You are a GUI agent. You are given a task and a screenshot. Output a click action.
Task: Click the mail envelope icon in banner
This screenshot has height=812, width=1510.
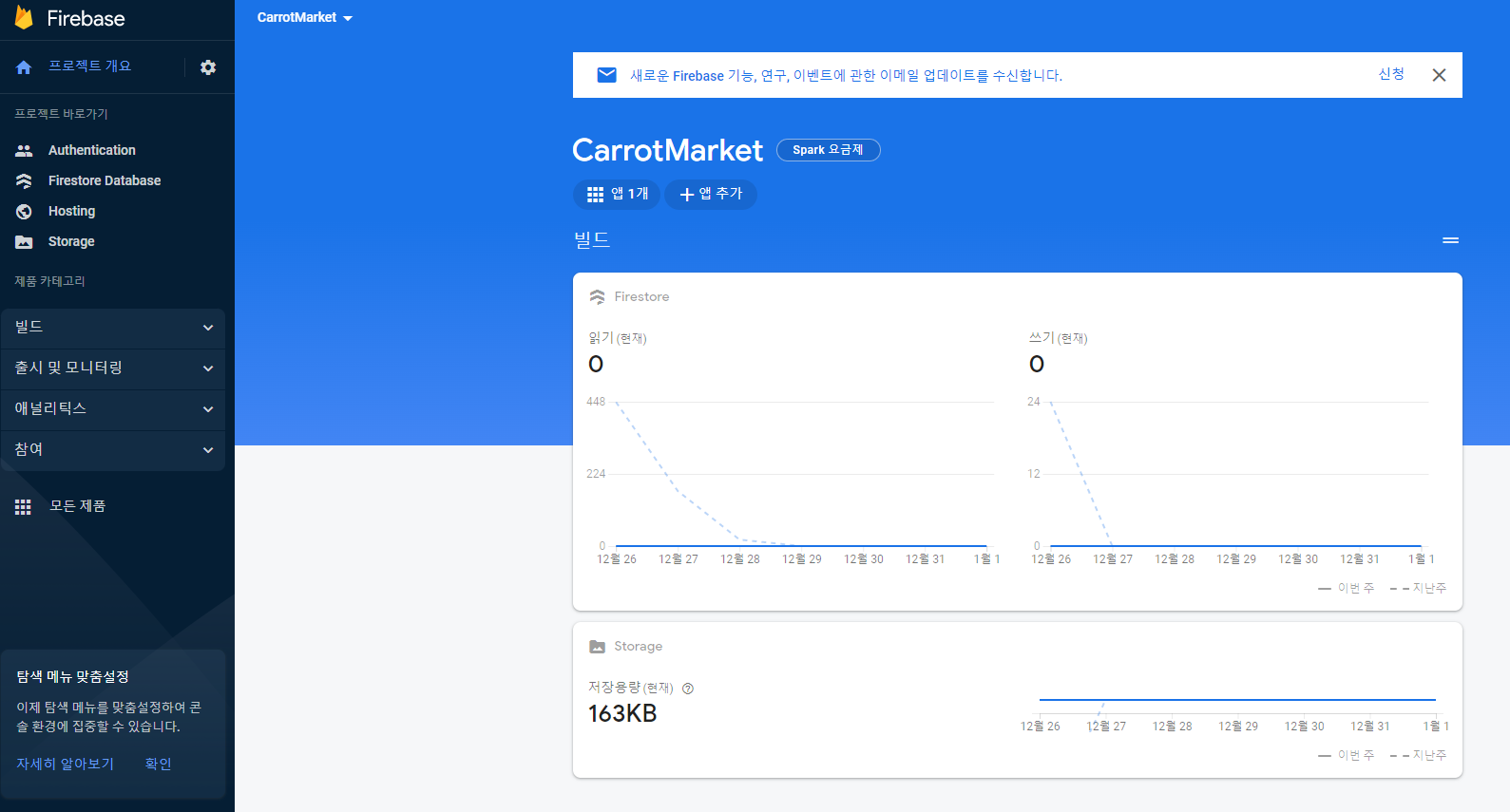[606, 75]
